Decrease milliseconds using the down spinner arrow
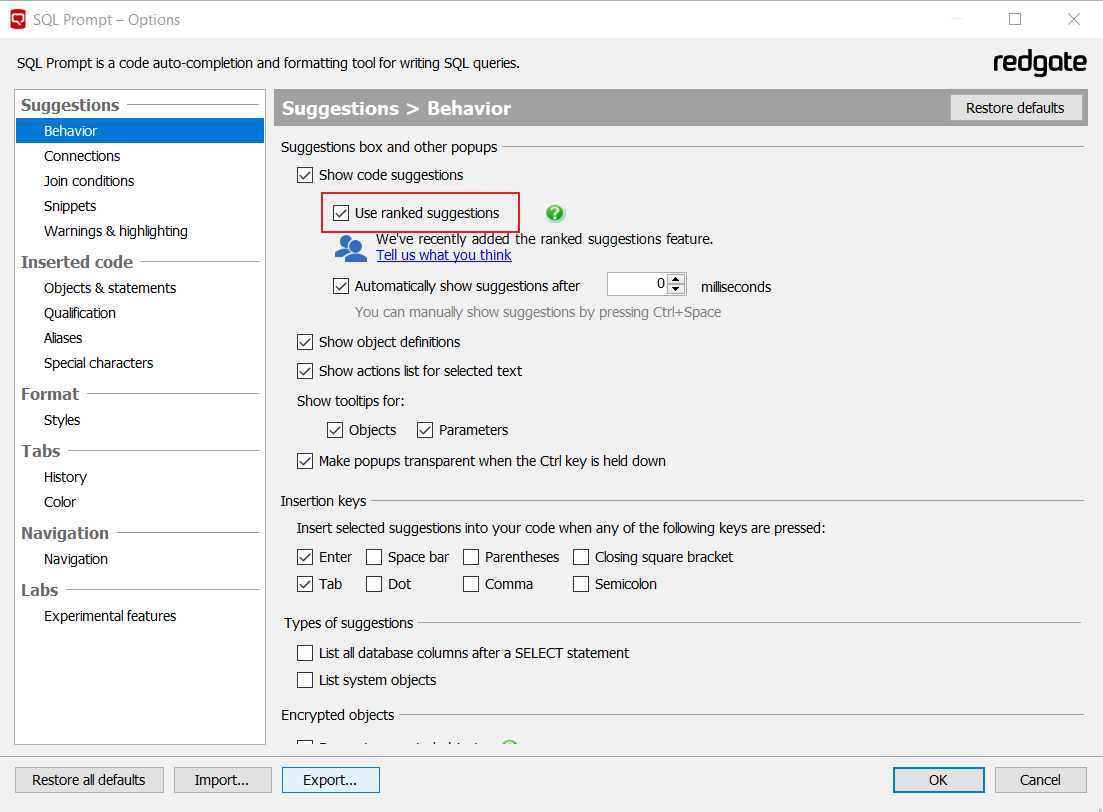Screen dimensions: 1103x812 coord(677,290)
